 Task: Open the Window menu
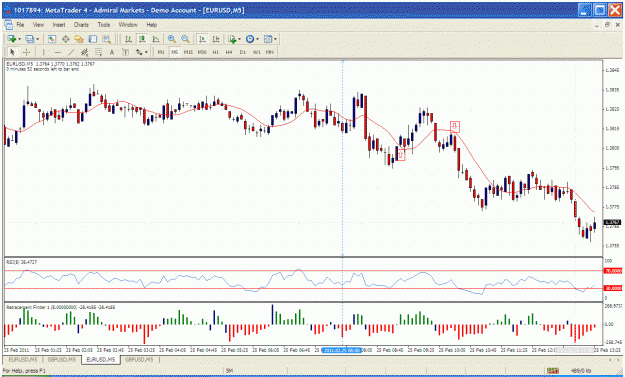[x=128, y=25]
